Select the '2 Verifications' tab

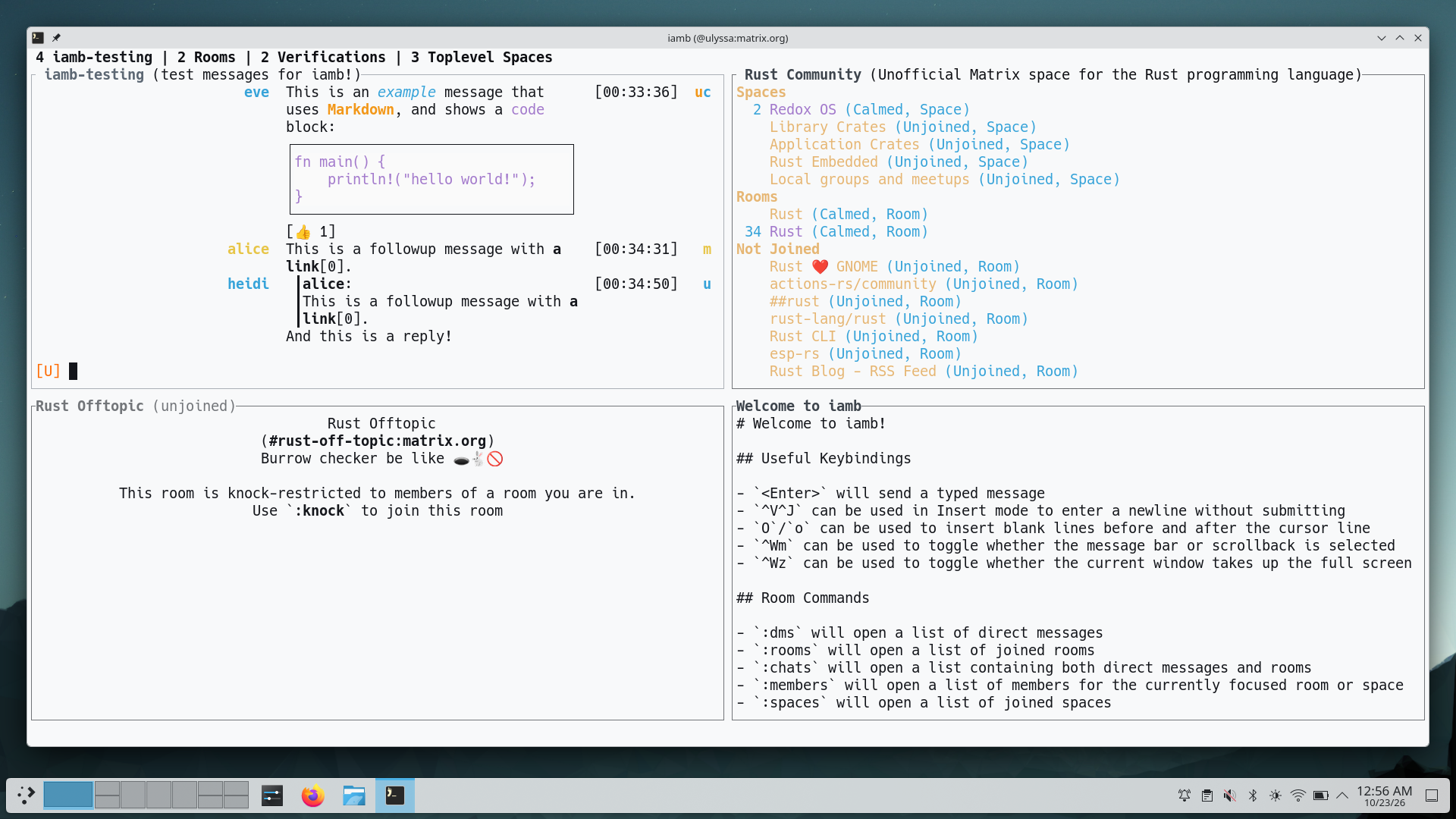[x=323, y=57]
